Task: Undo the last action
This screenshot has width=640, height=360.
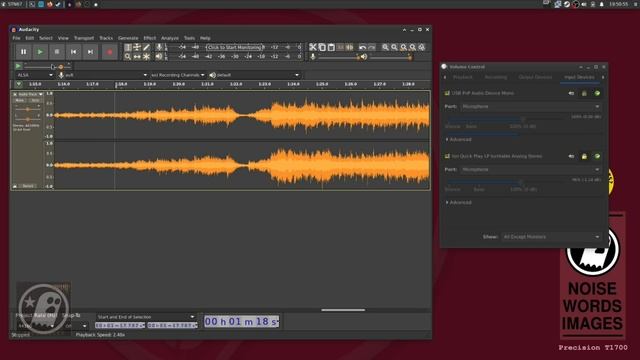Action: coord(362,47)
